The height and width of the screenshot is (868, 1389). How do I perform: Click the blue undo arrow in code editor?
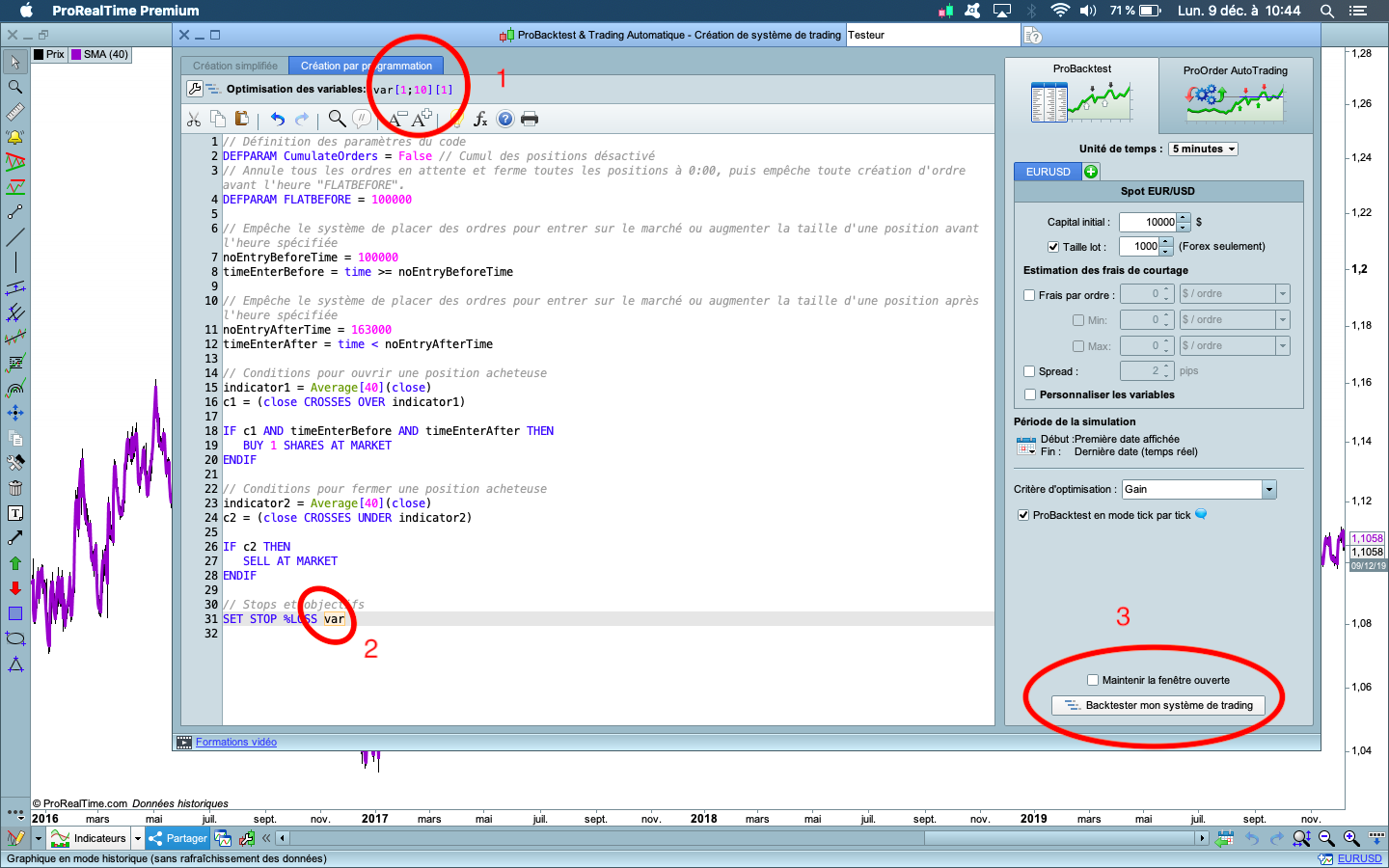pyautogui.click(x=278, y=120)
